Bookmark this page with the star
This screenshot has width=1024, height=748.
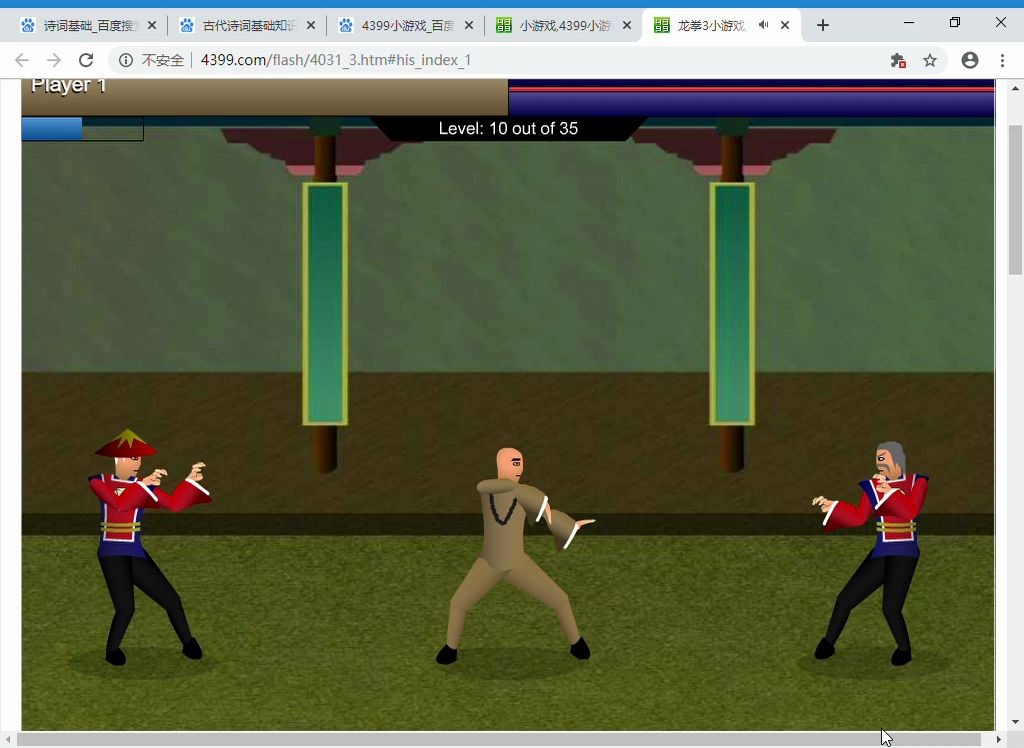coord(930,60)
